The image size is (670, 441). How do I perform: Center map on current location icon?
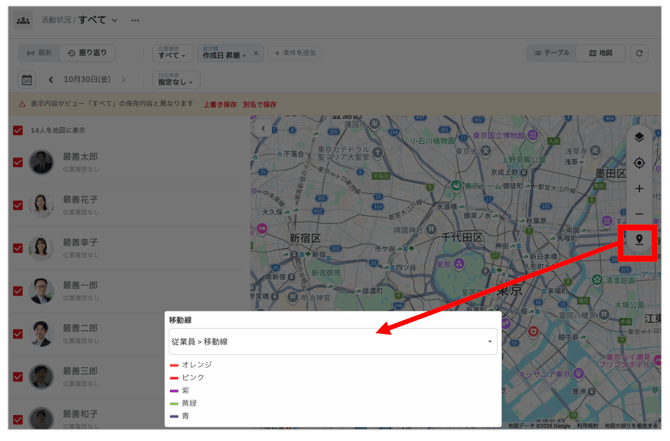(x=639, y=163)
